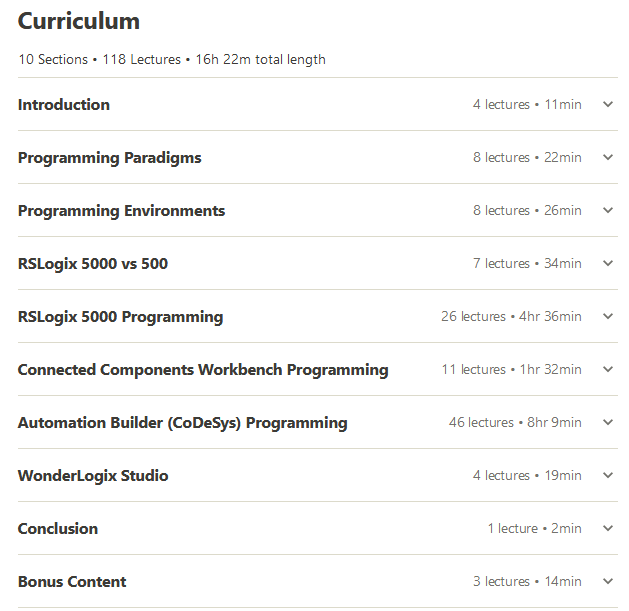The image size is (629, 611).
Task: Expand the RSLogix 5000 Programming chevron
Action: click(608, 316)
